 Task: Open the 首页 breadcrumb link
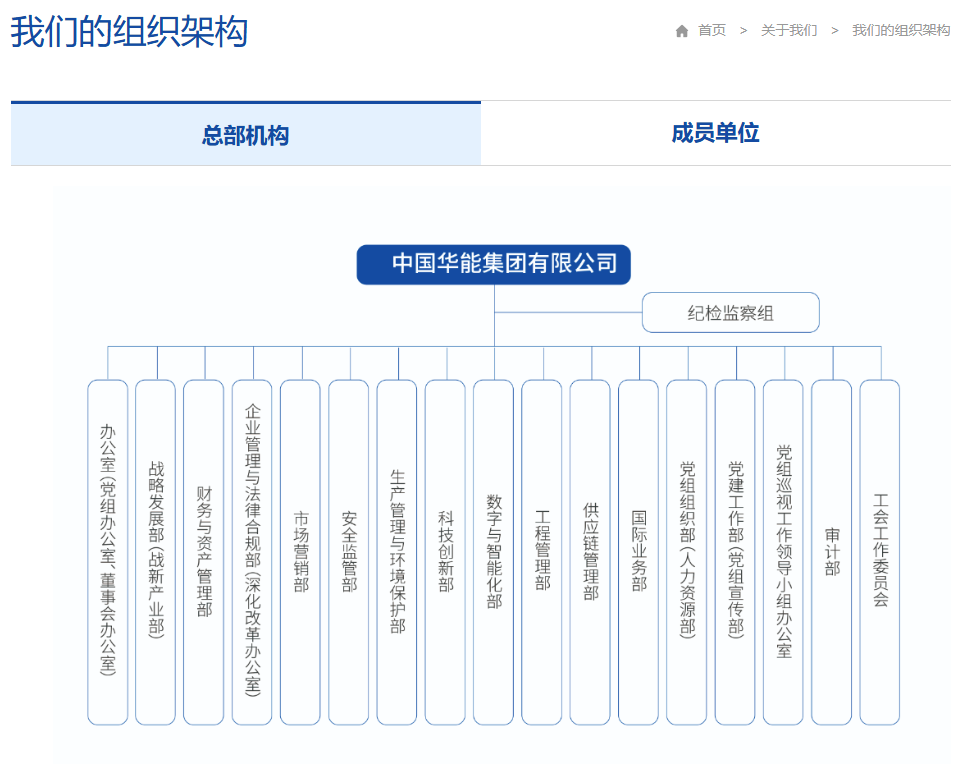click(x=712, y=31)
